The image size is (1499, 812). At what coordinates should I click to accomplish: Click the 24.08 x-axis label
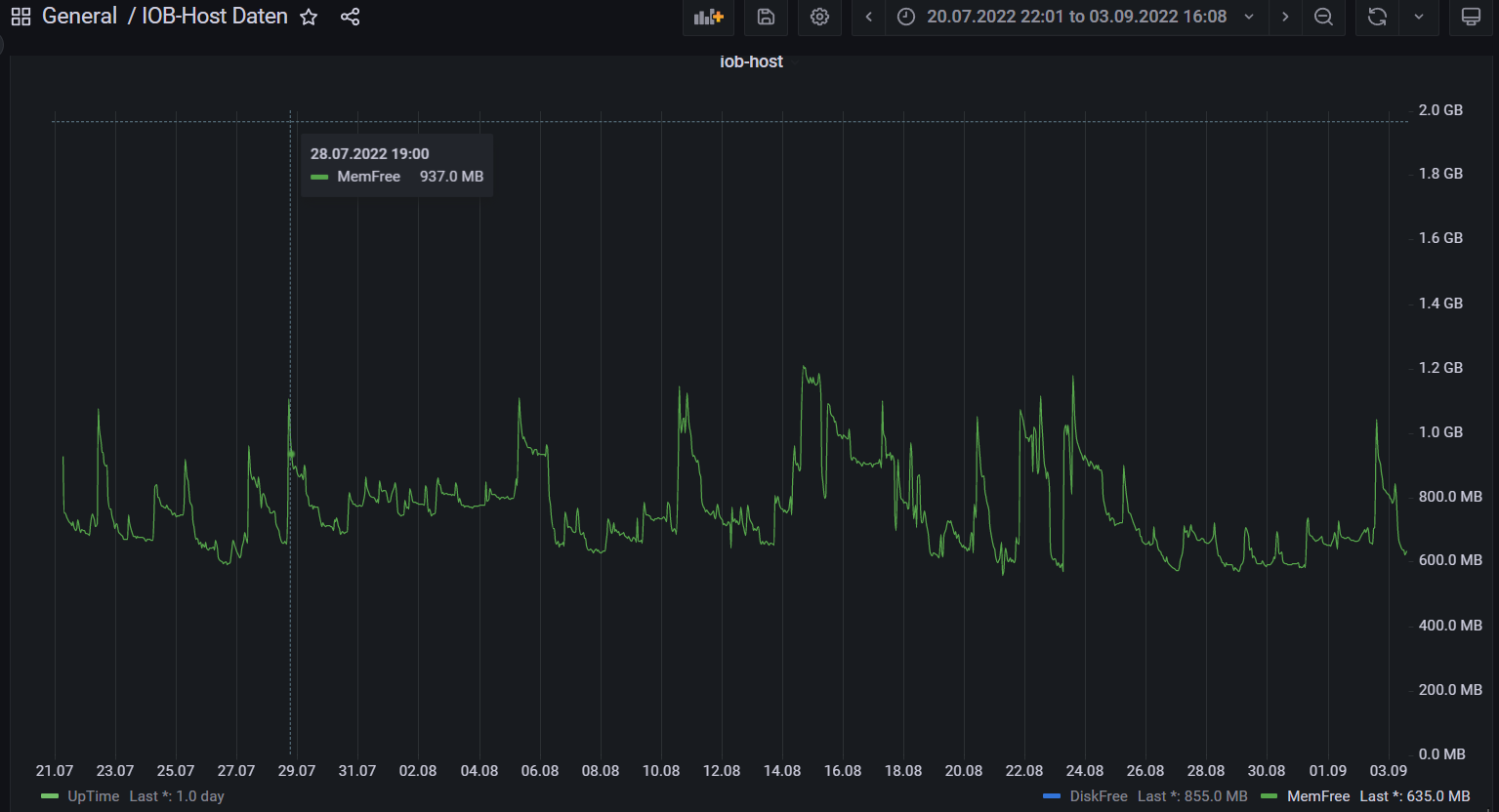[x=1085, y=771]
